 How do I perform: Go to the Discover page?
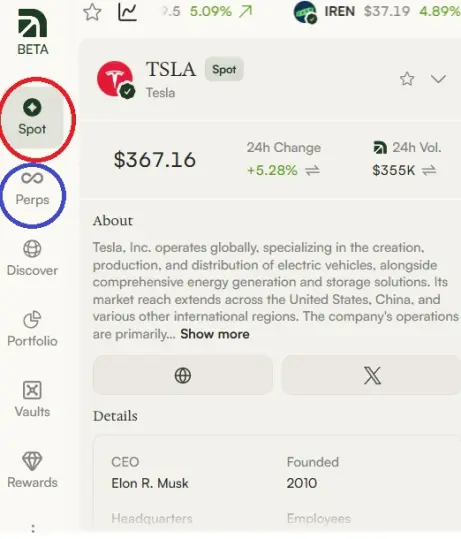click(32, 259)
